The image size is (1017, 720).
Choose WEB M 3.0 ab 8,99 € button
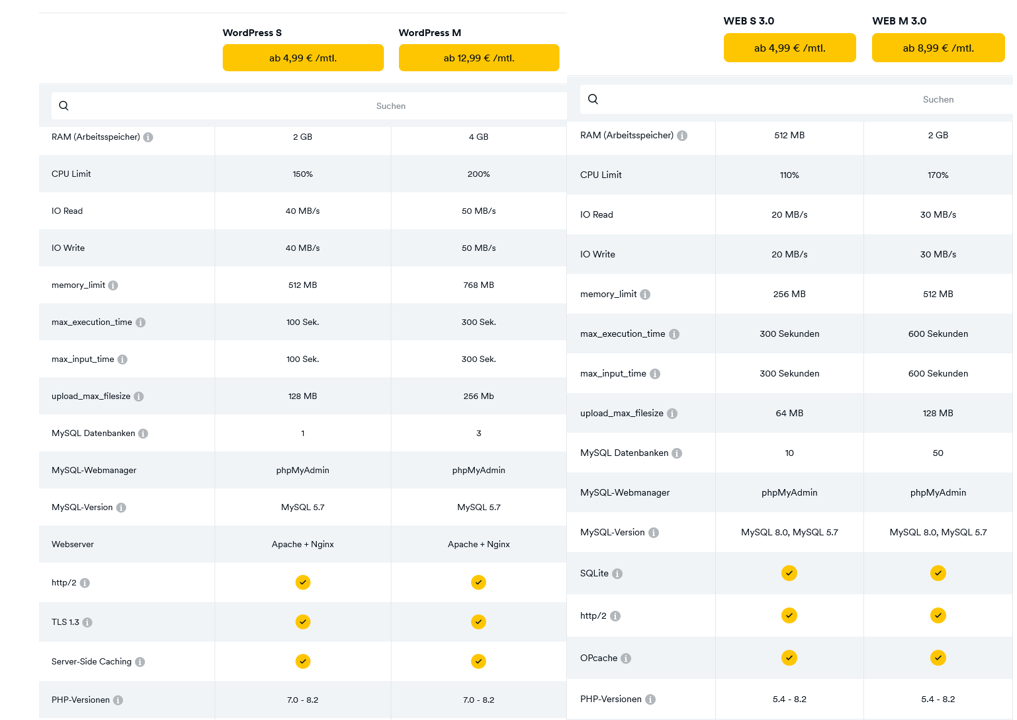[938, 48]
